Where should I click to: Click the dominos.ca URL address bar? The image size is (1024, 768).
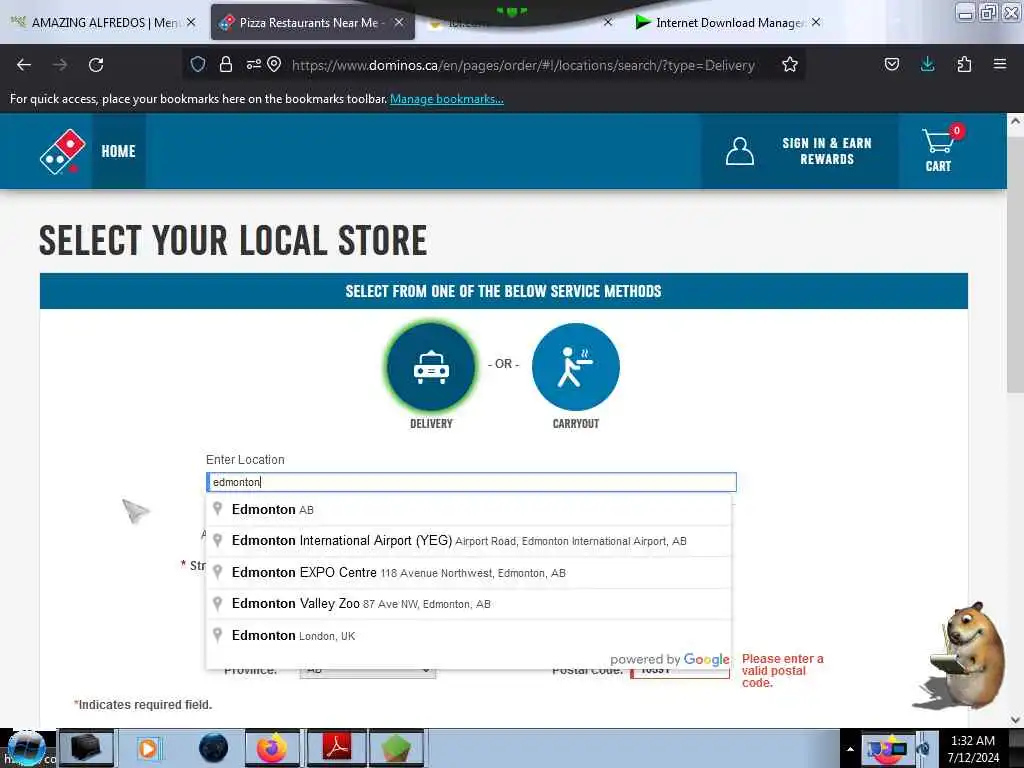pyautogui.click(x=523, y=65)
